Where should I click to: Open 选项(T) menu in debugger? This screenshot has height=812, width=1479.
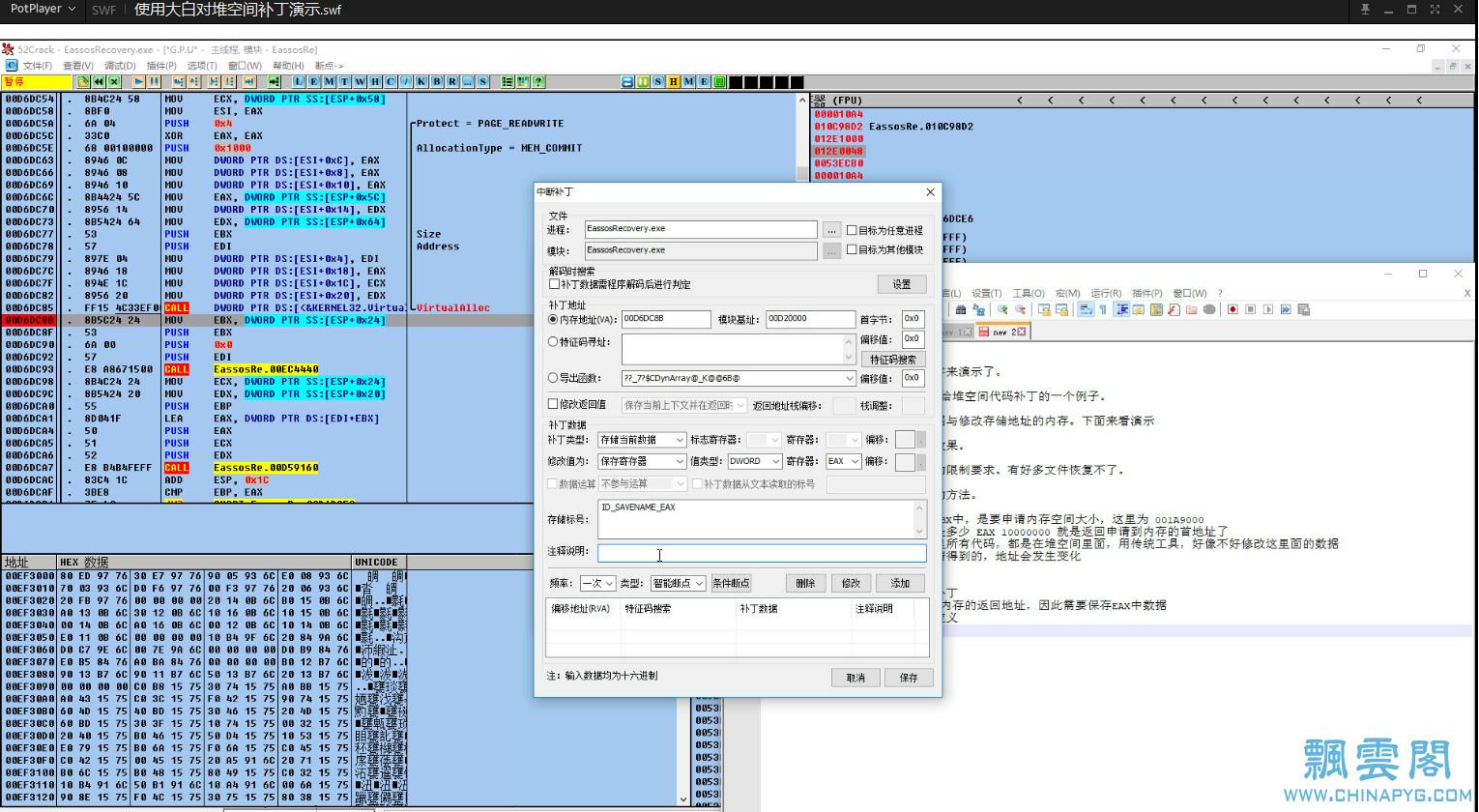(x=202, y=66)
